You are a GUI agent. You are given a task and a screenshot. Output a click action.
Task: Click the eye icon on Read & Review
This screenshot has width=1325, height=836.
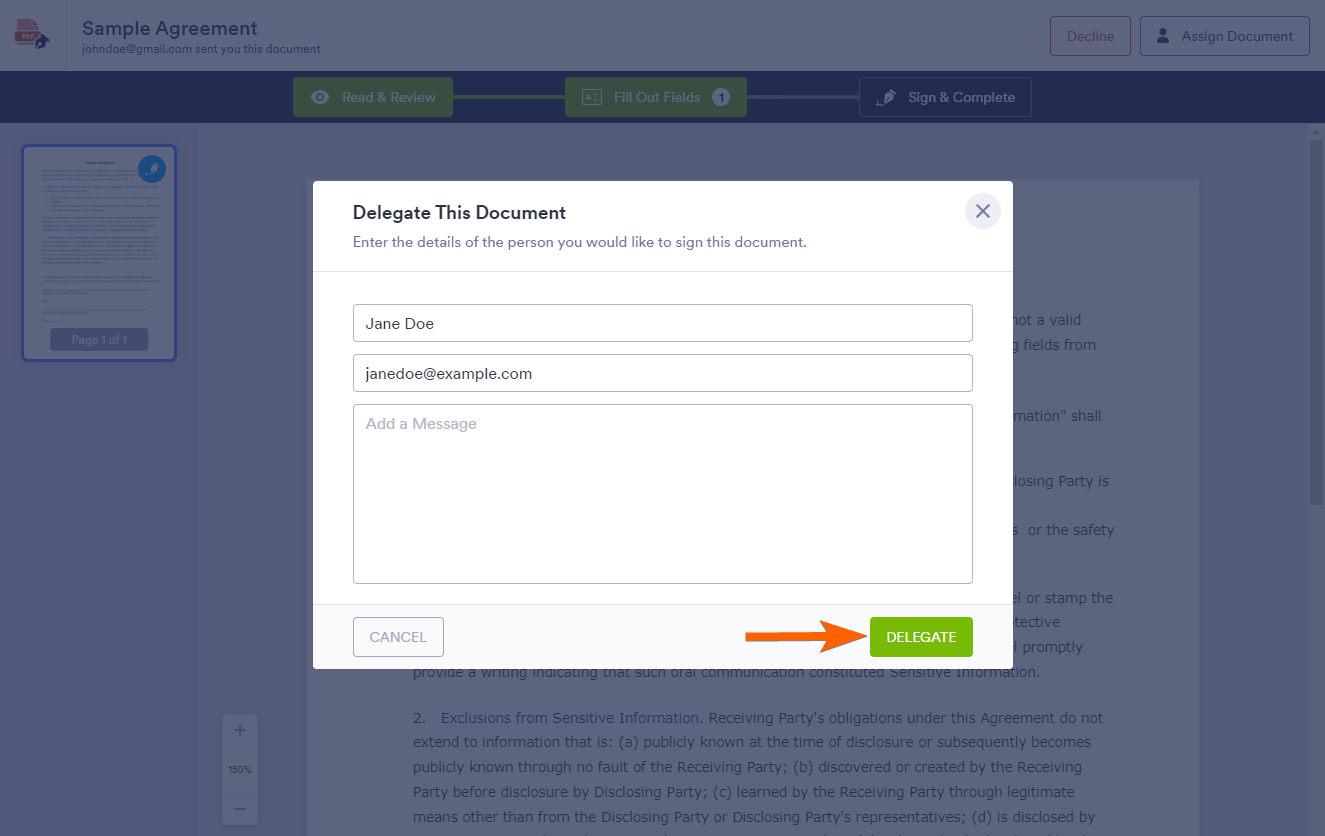(320, 97)
